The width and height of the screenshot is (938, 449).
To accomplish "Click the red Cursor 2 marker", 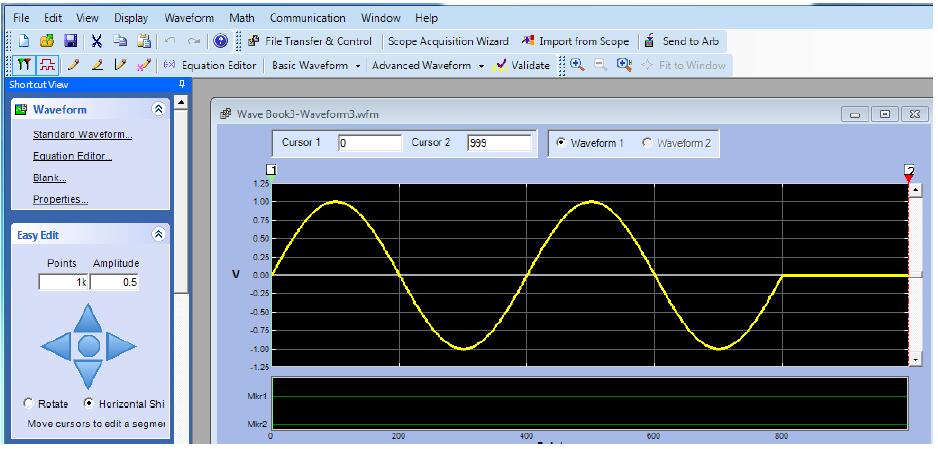I will click(x=909, y=174).
